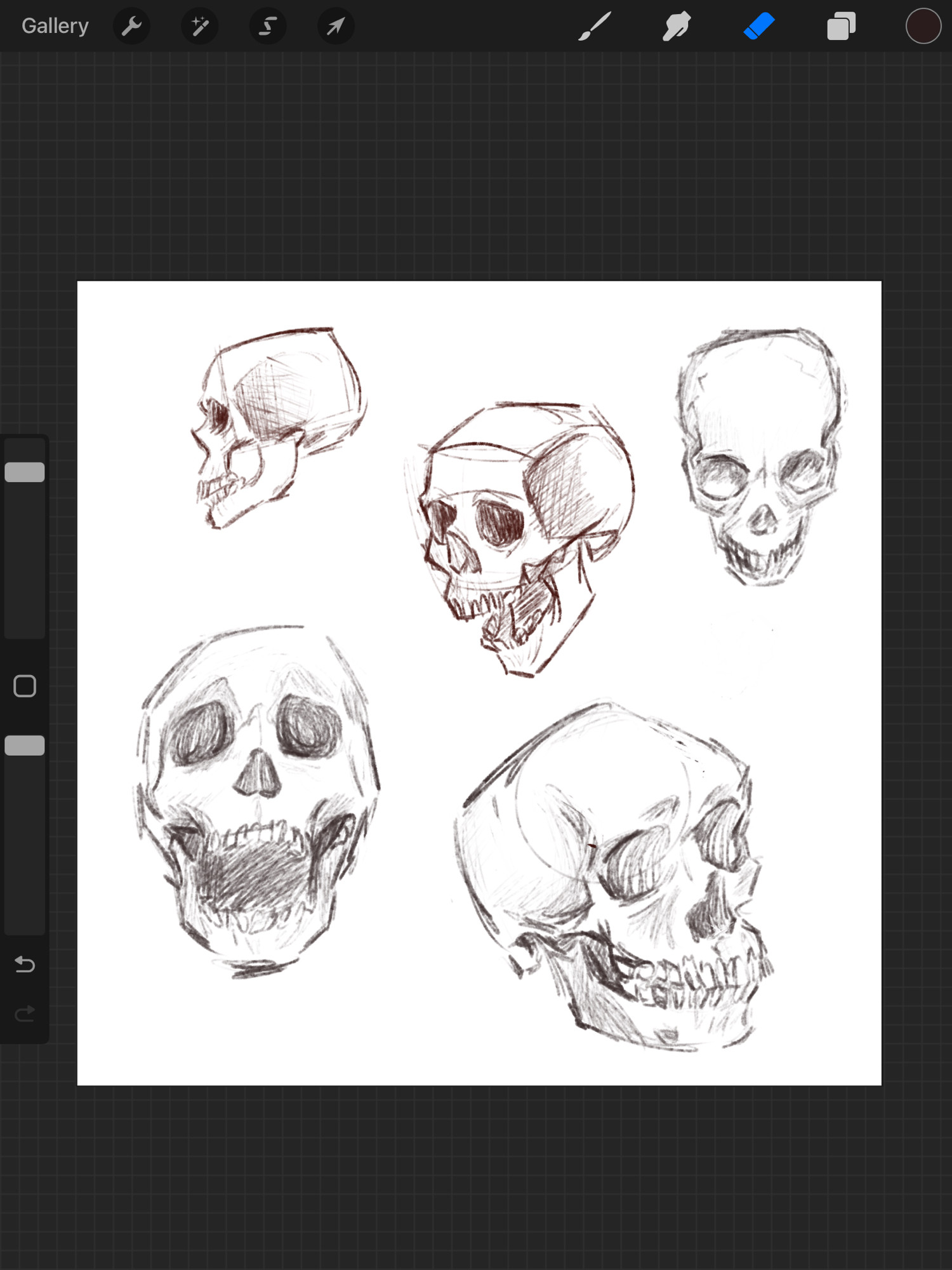Open the Layers panel
The width and height of the screenshot is (952, 1270).
coord(842,26)
